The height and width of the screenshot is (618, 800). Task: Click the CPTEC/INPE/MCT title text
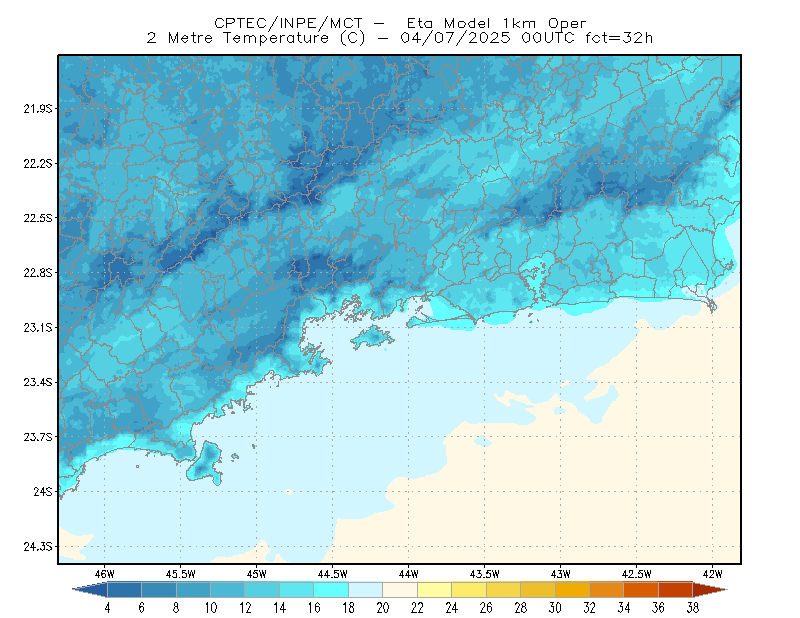(288, 23)
